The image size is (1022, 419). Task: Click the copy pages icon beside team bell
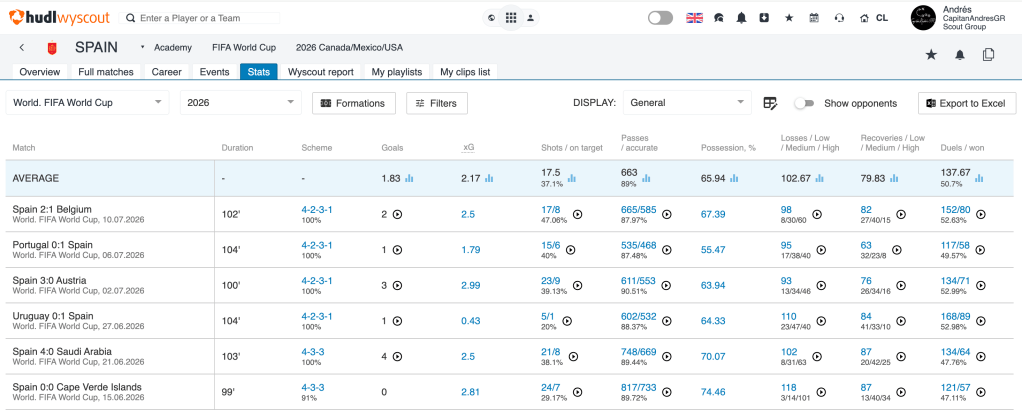pos(988,55)
